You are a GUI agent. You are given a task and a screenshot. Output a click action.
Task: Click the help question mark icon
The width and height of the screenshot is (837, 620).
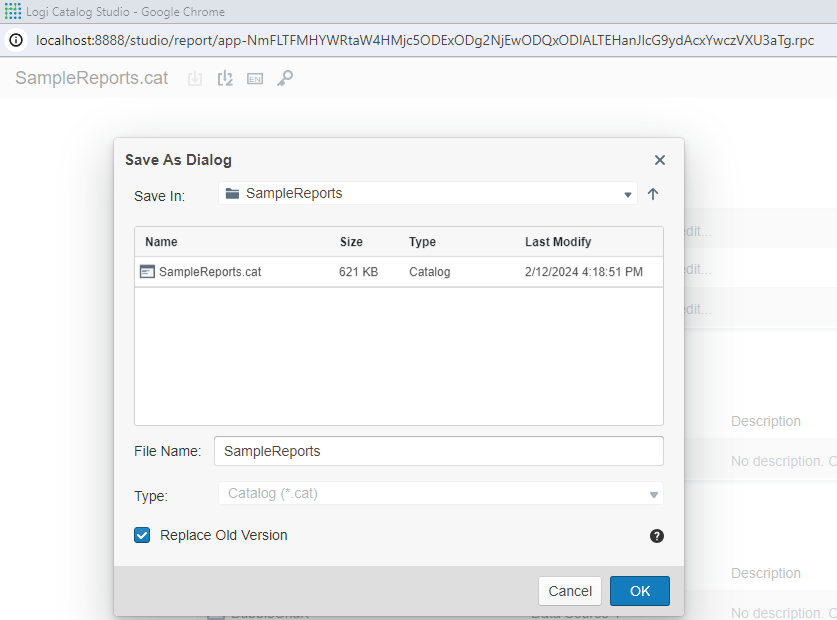pos(656,536)
